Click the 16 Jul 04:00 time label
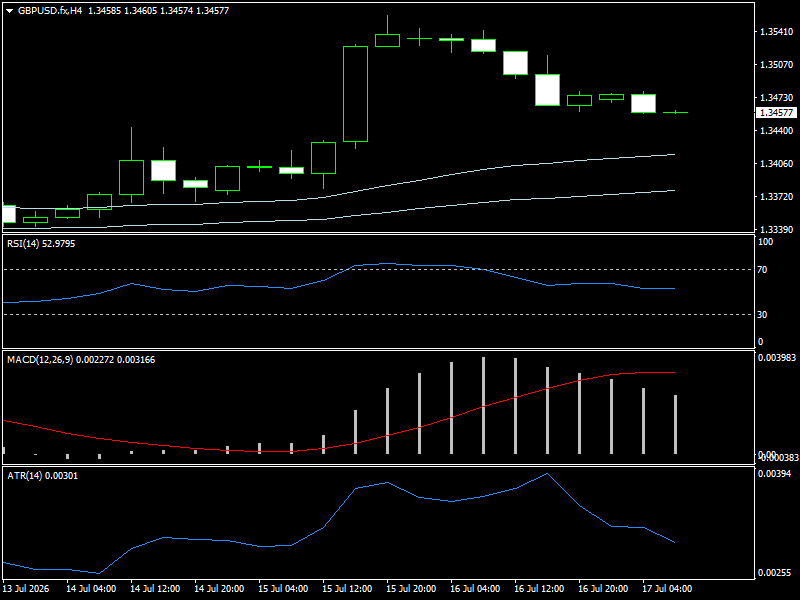 pyautogui.click(x=475, y=588)
